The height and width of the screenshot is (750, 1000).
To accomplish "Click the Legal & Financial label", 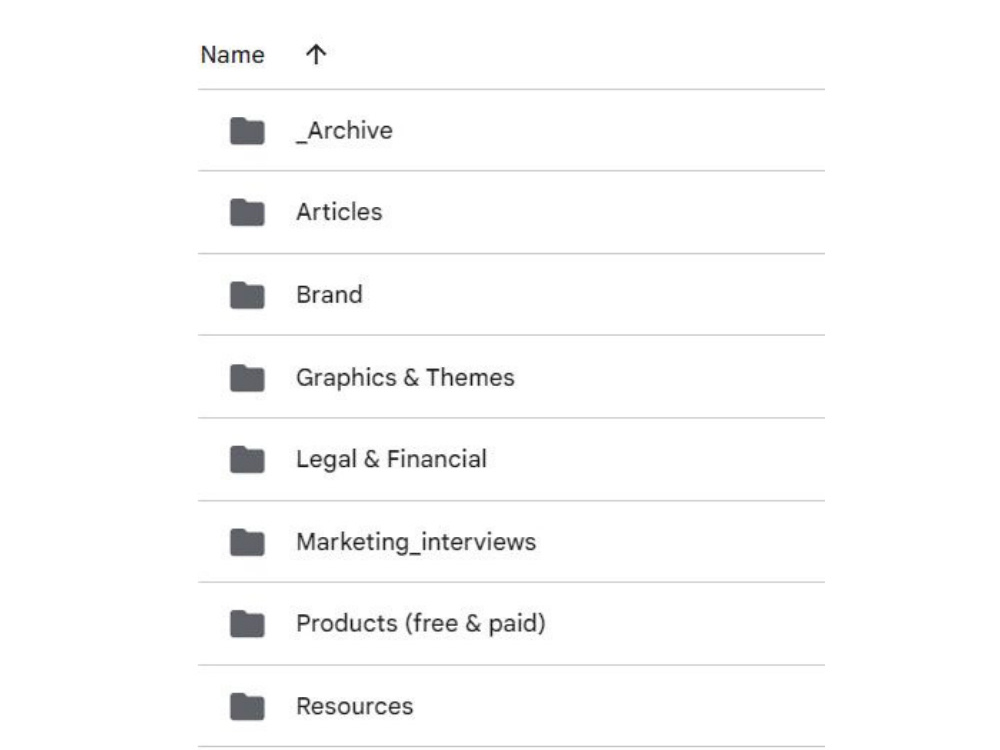I will point(391,459).
